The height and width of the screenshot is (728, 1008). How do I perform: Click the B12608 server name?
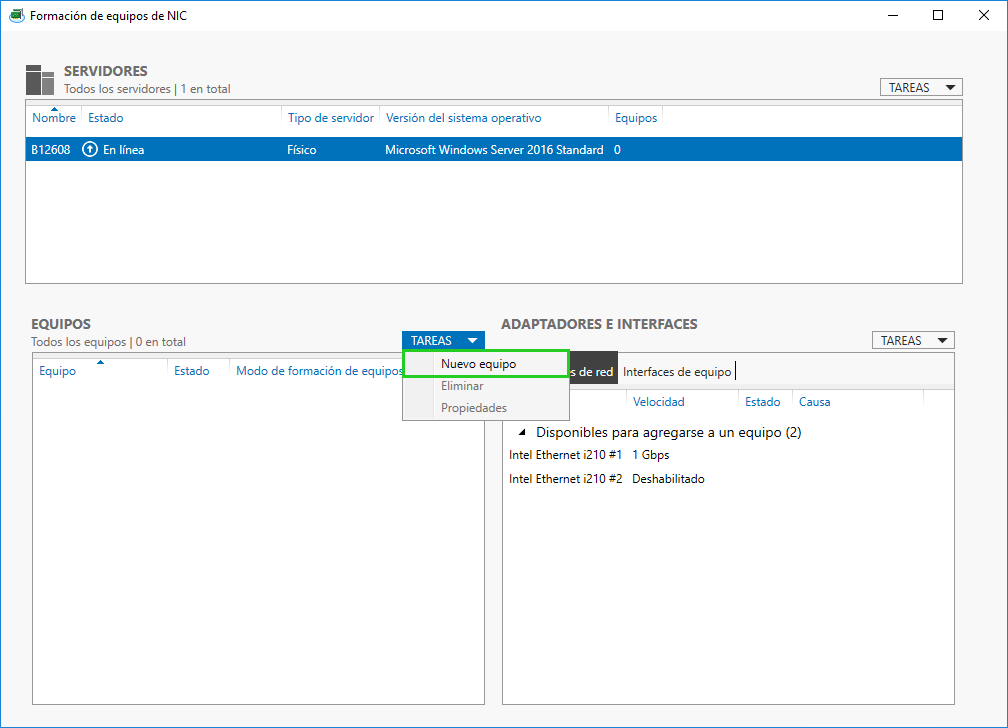click(x=51, y=150)
